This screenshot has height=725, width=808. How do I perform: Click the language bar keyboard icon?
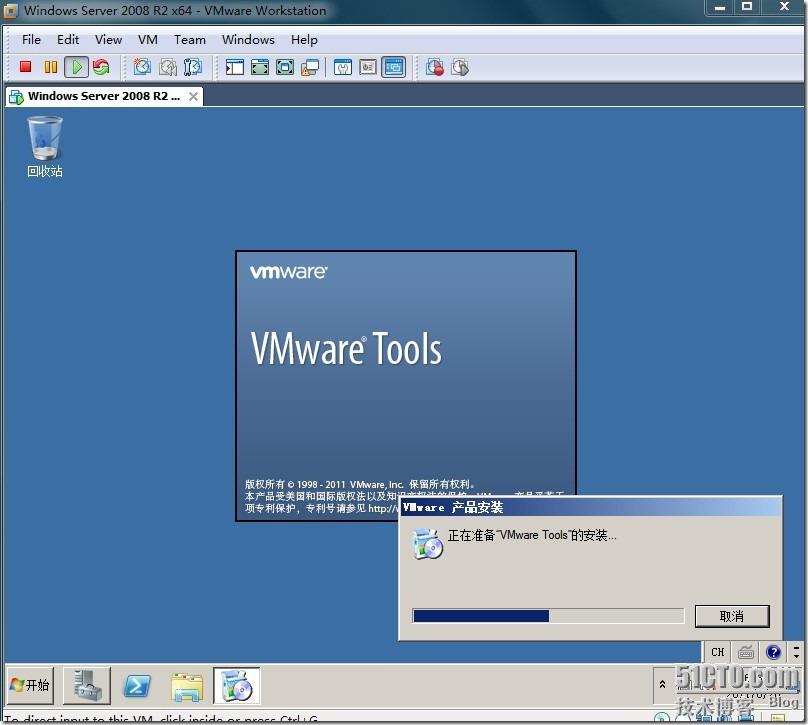coord(746,652)
